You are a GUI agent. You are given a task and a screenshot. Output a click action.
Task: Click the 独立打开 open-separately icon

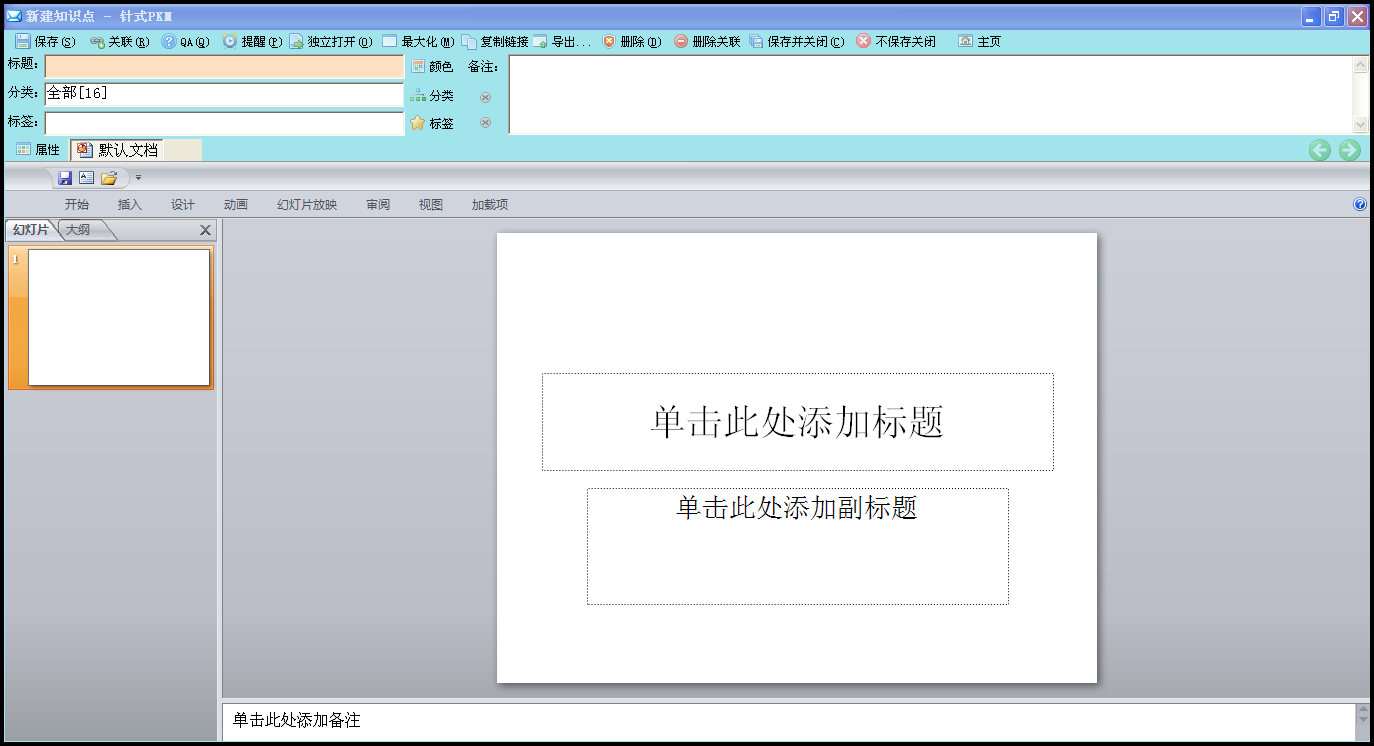[296, 42]
